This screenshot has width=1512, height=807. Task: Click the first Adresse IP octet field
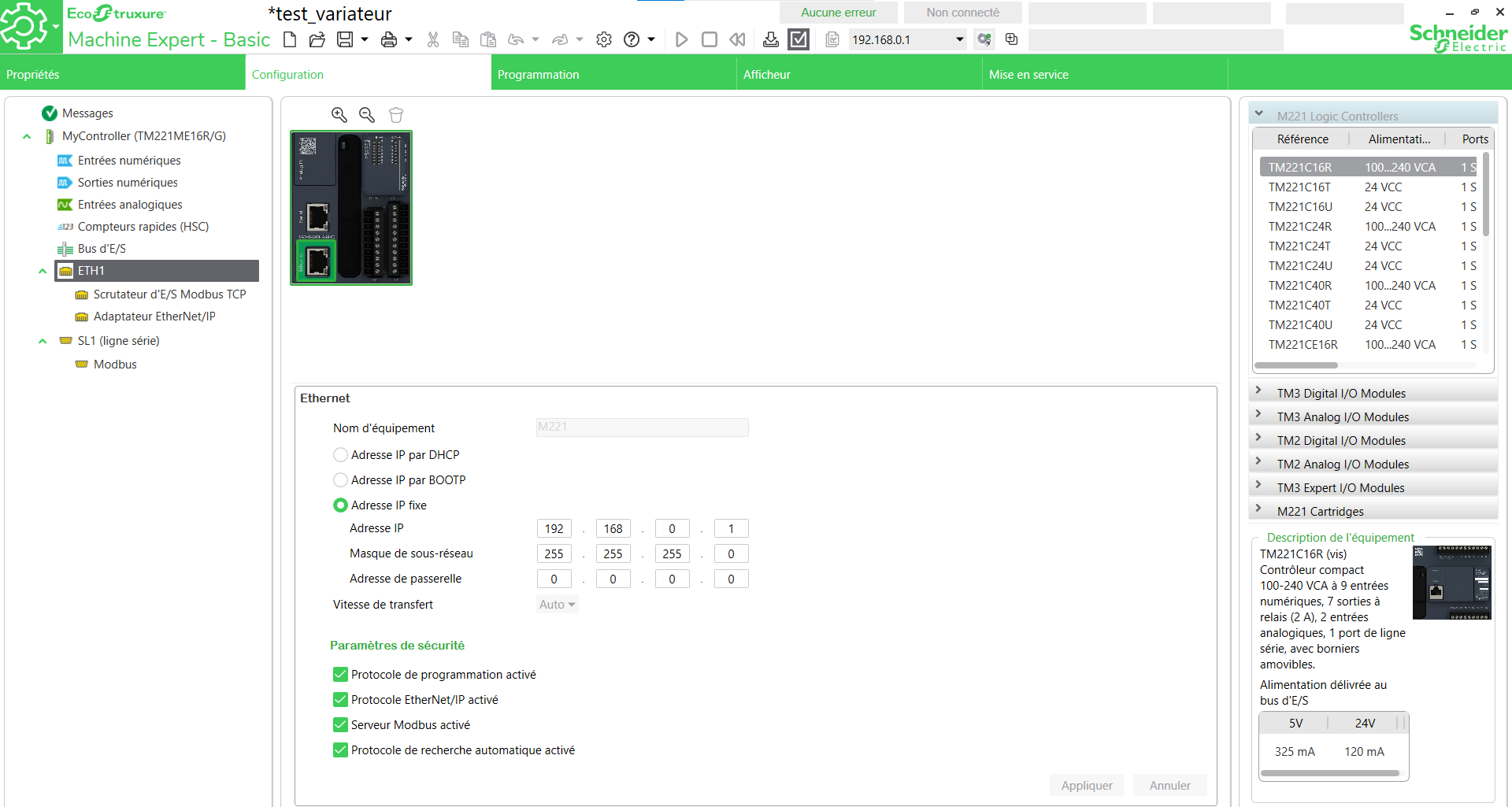(554, 529)
